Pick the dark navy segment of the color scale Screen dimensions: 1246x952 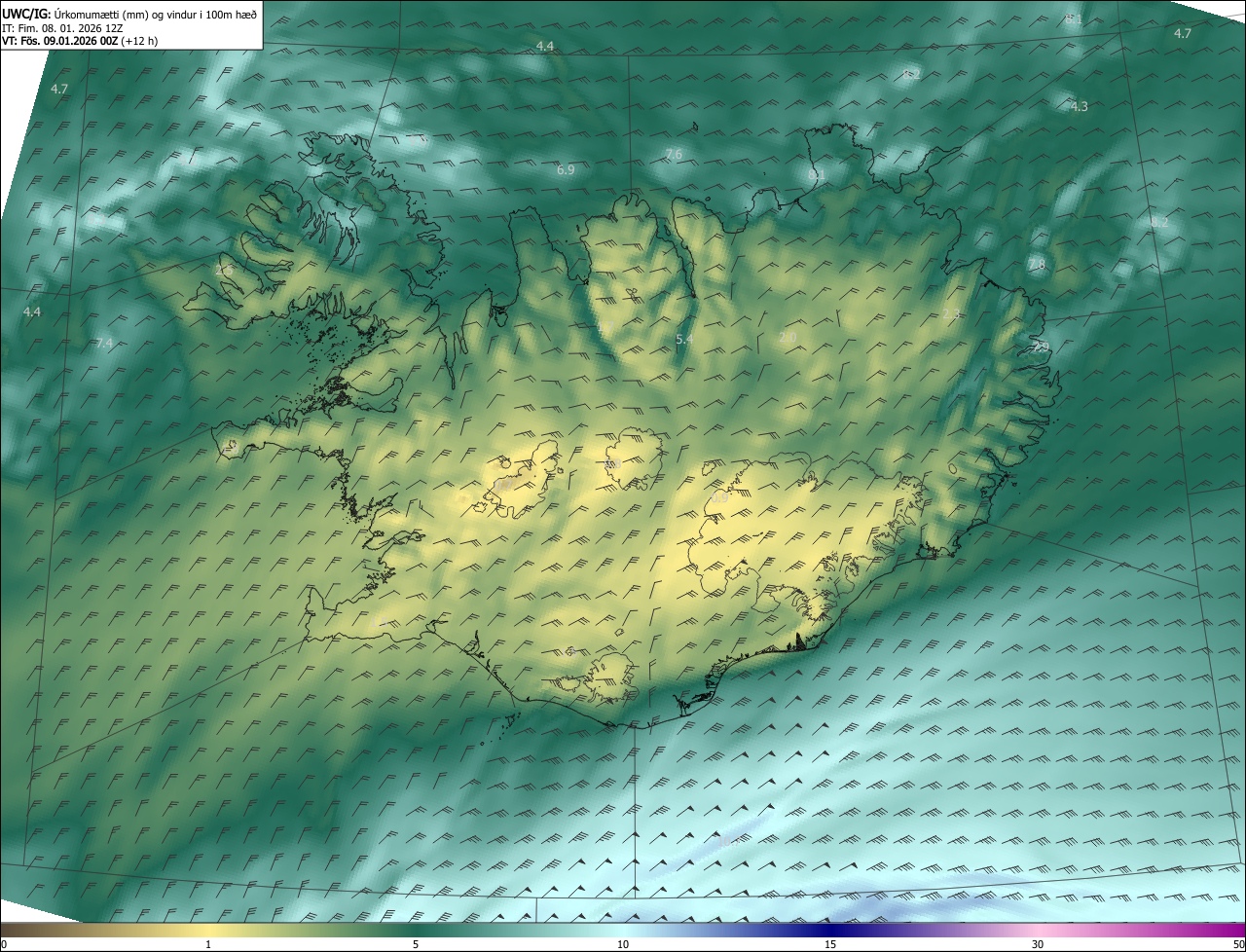(830, 931)
